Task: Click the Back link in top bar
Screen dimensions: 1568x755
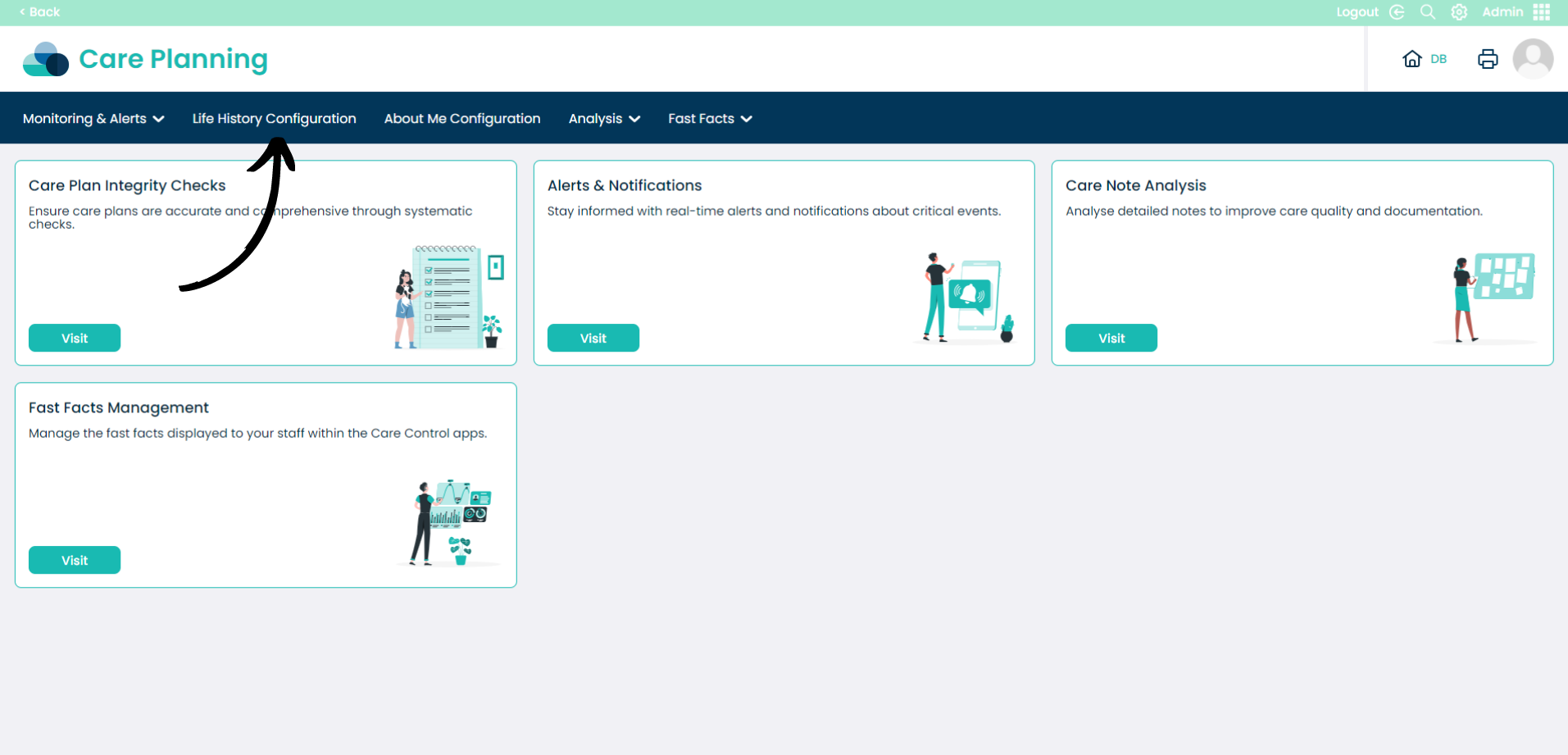Action: tap(39, 11)
